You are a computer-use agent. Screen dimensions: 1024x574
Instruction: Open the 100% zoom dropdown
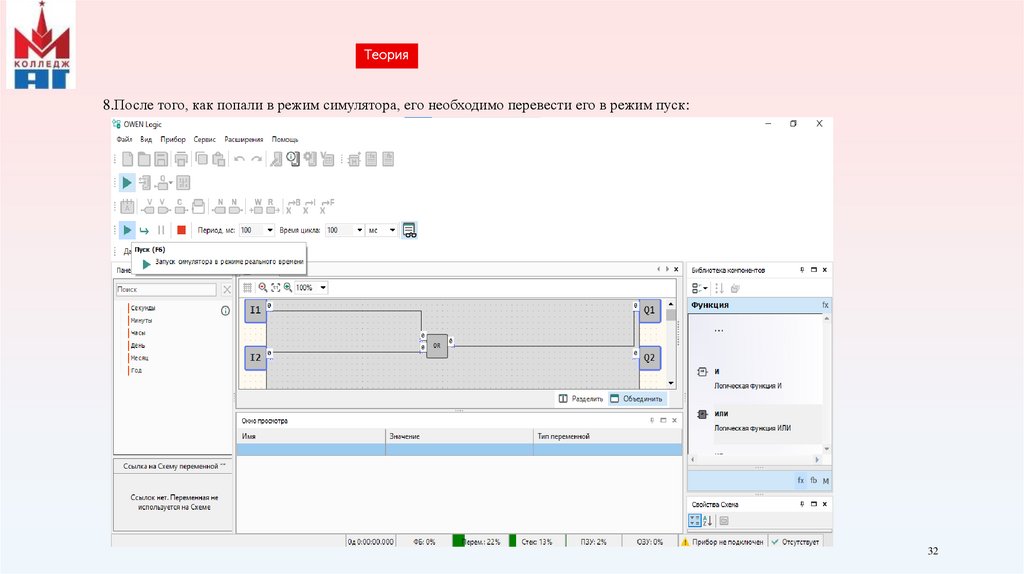(x=323, y=287)
